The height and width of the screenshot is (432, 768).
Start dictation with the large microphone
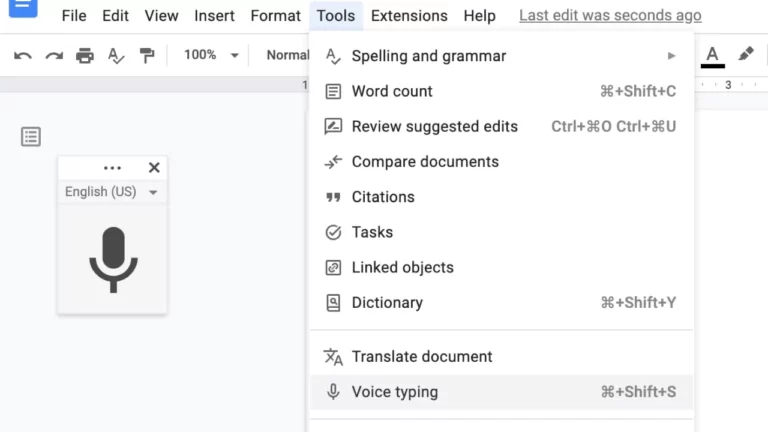click(113, 260)
